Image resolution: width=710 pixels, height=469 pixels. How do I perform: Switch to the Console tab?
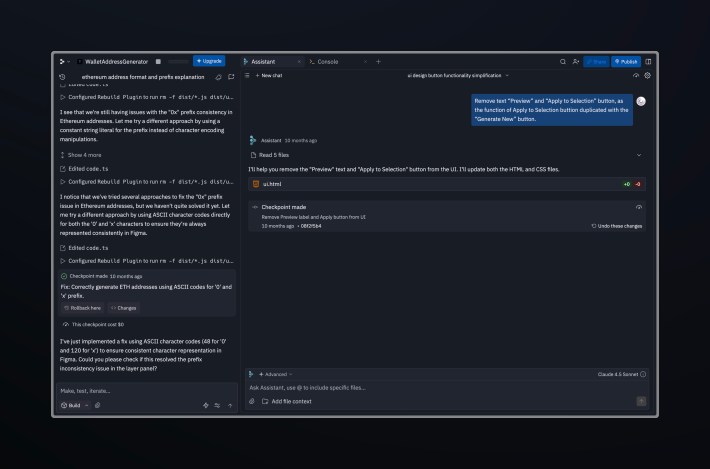pyautogui.click(x=325, y=61)
